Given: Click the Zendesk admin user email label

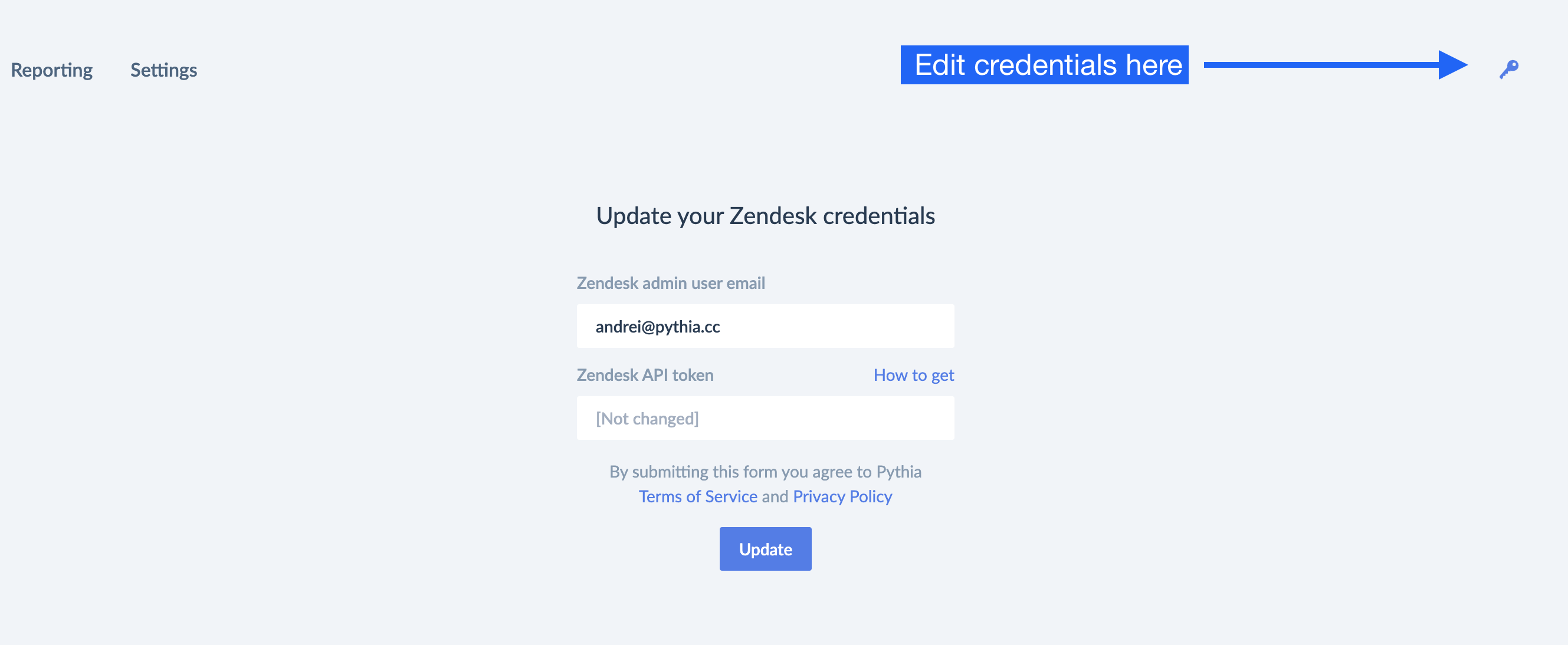Looking at the screenshot, I should (671, 283).
